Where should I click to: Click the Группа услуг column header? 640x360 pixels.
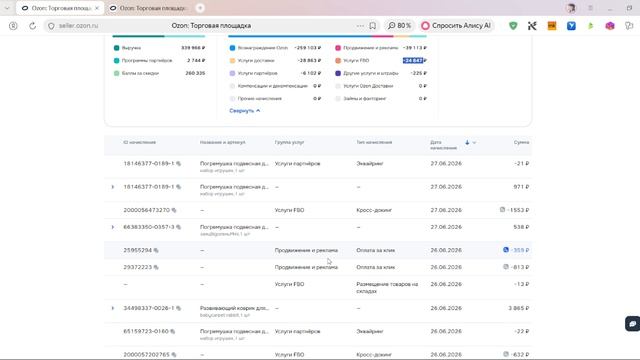tap(289, 142)
